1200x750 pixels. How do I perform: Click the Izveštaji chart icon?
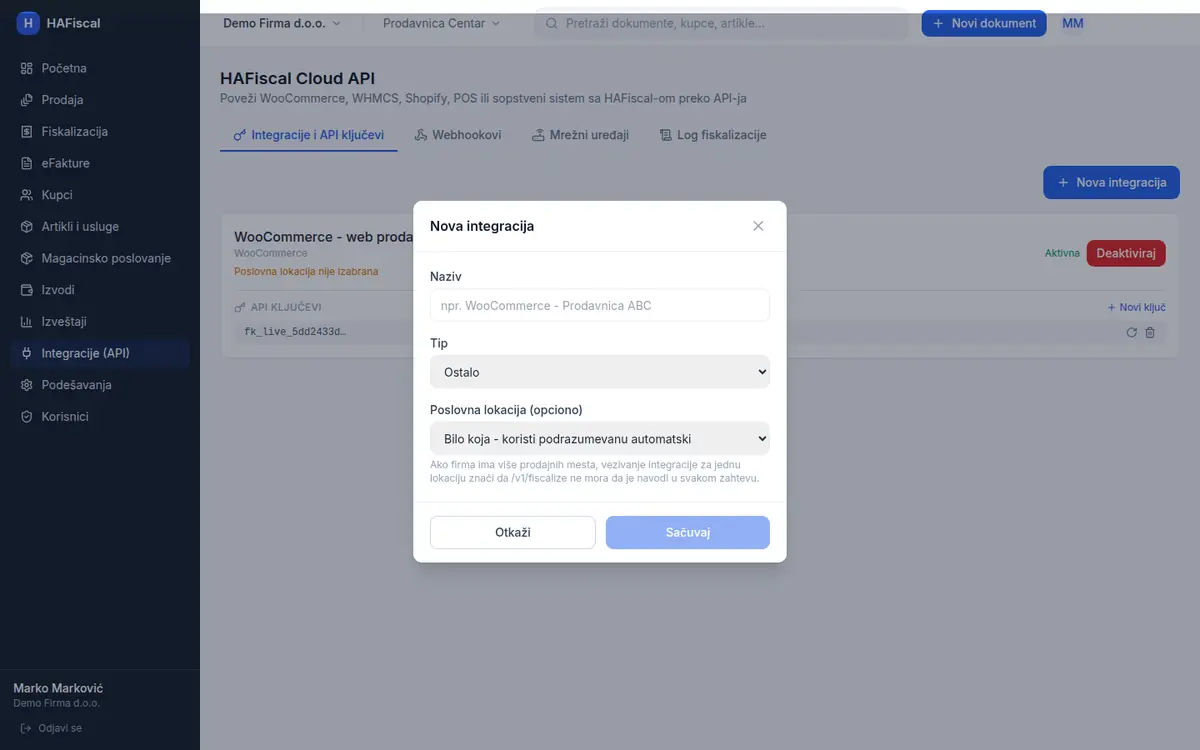27,322
